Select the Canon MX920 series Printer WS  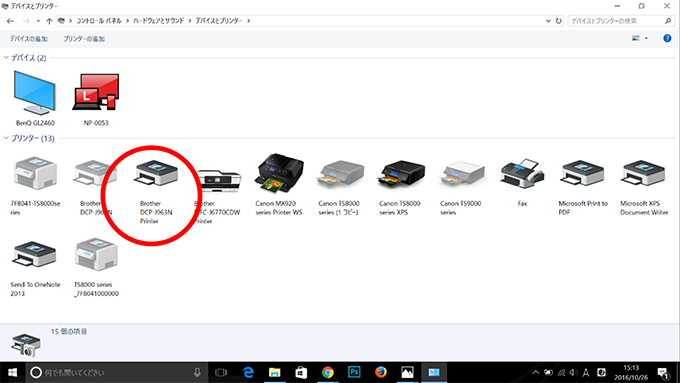(x=279, y=185)
